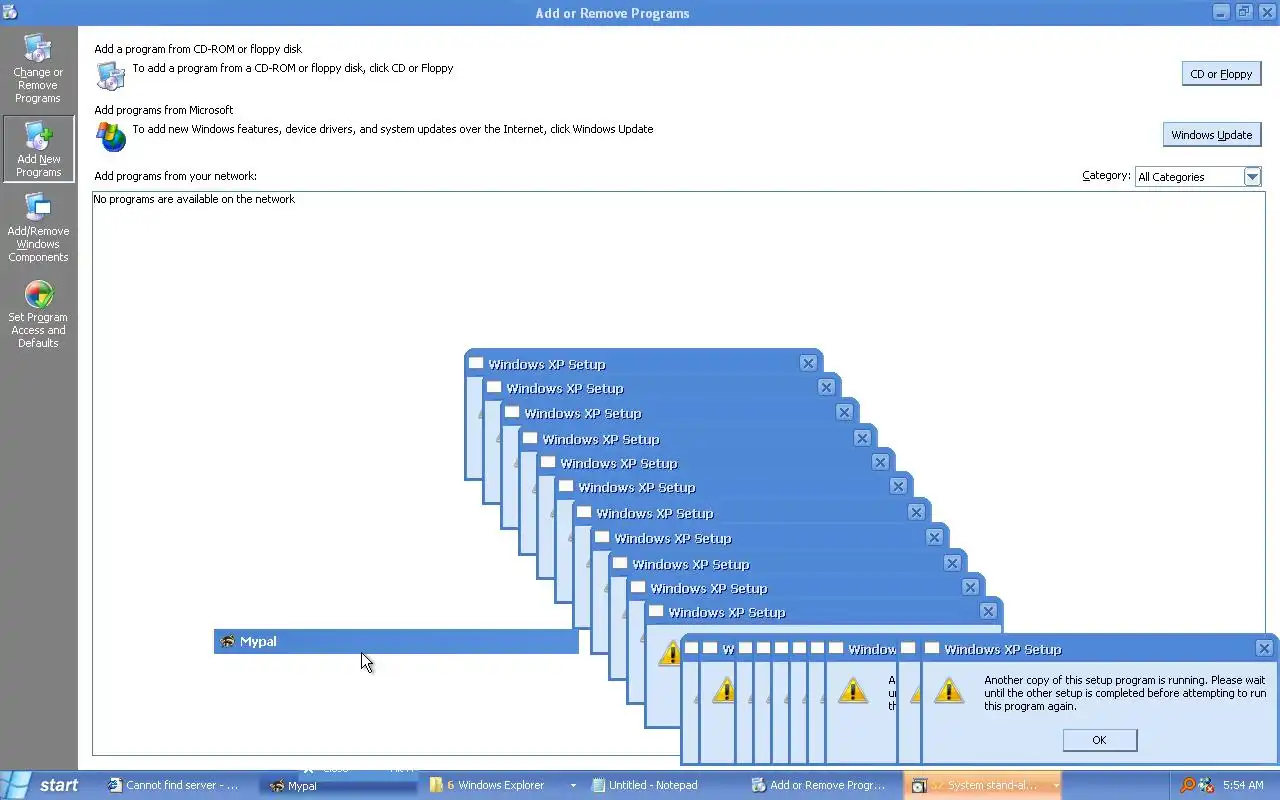The width and height of the screenshot is (1280, 800).
Task: Open the All Categories dropdown
Action: pos(1252,177)
